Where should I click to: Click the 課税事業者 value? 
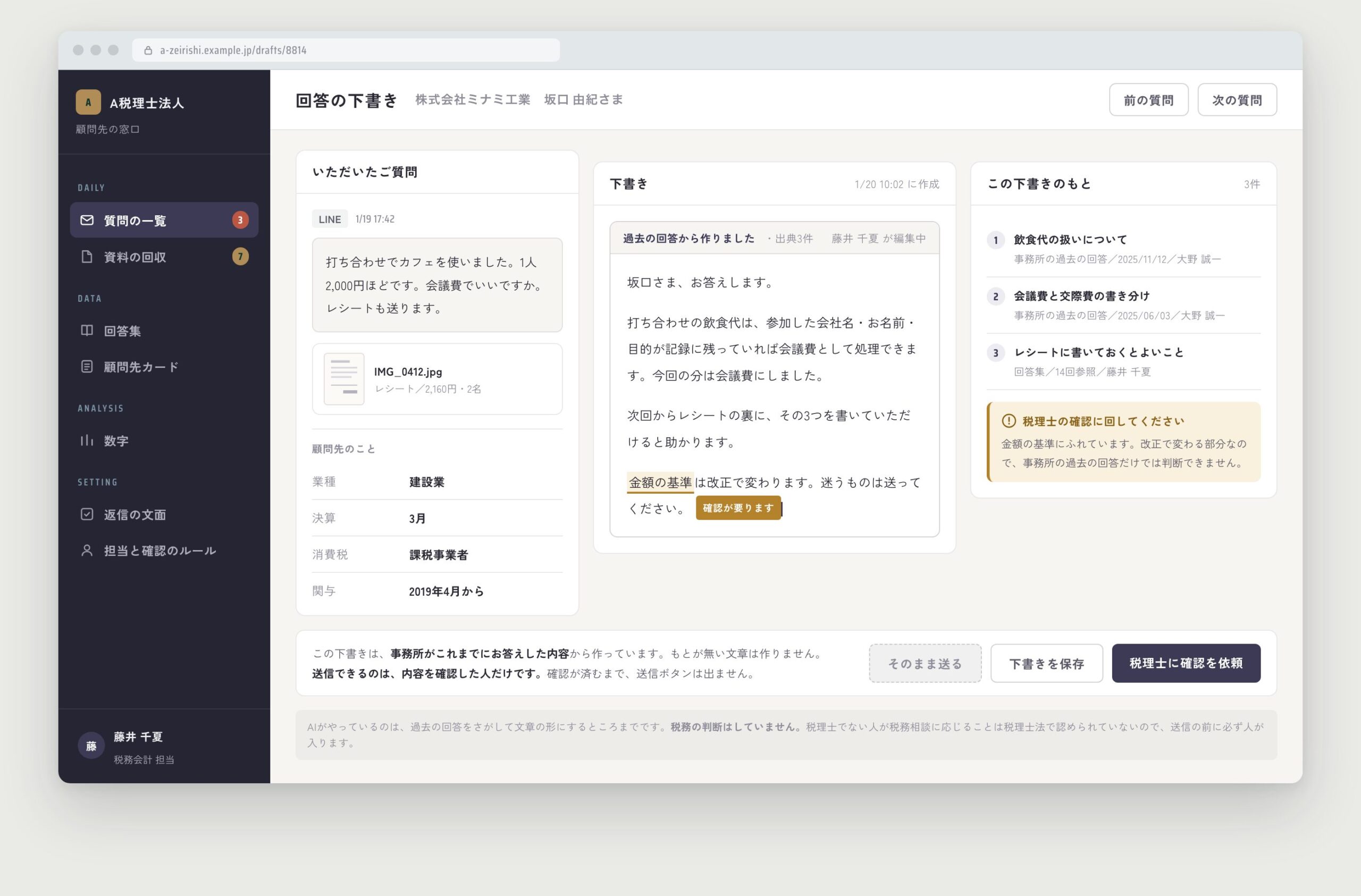[439, 555]
